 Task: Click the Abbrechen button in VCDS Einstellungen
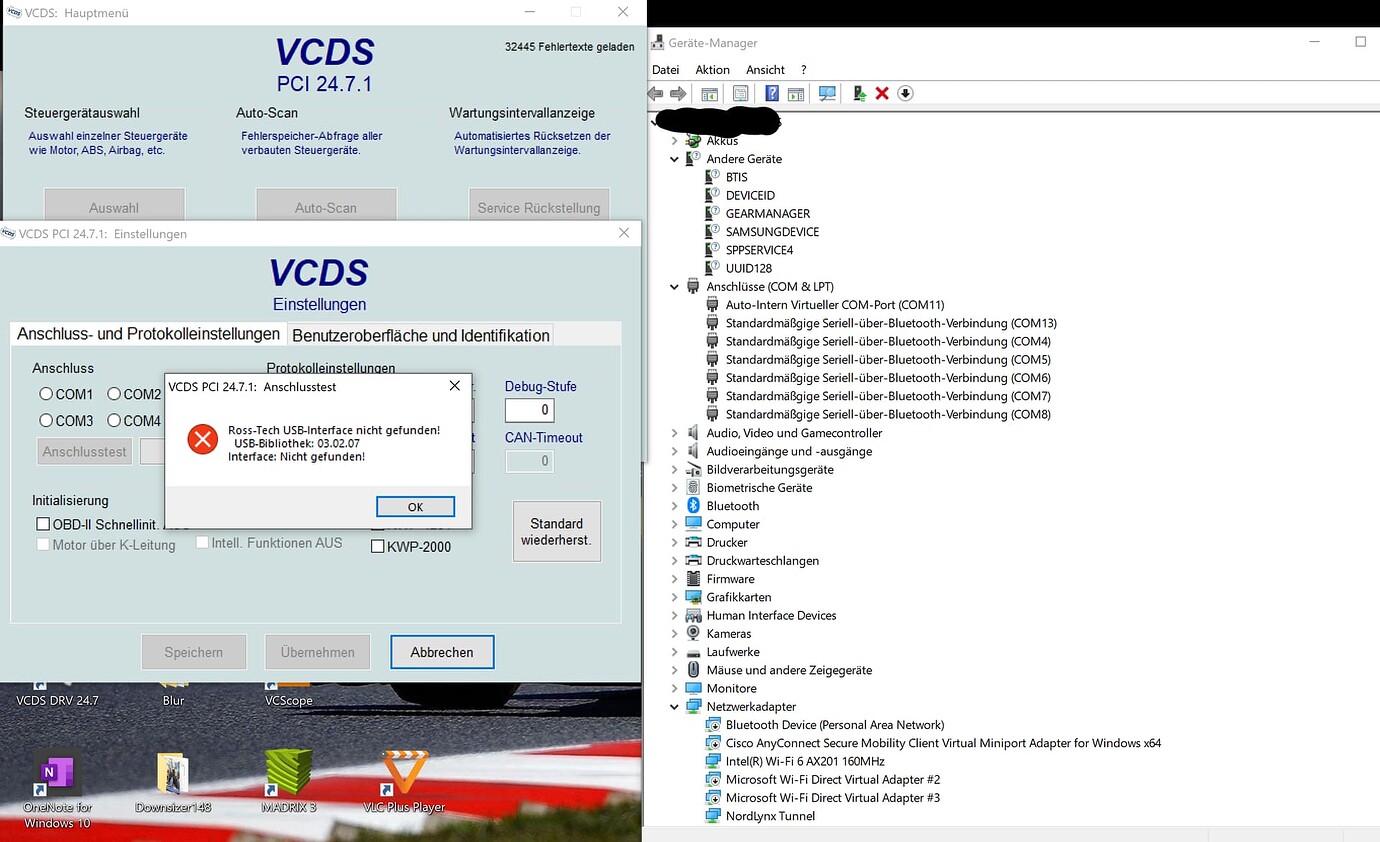(442, 651)
